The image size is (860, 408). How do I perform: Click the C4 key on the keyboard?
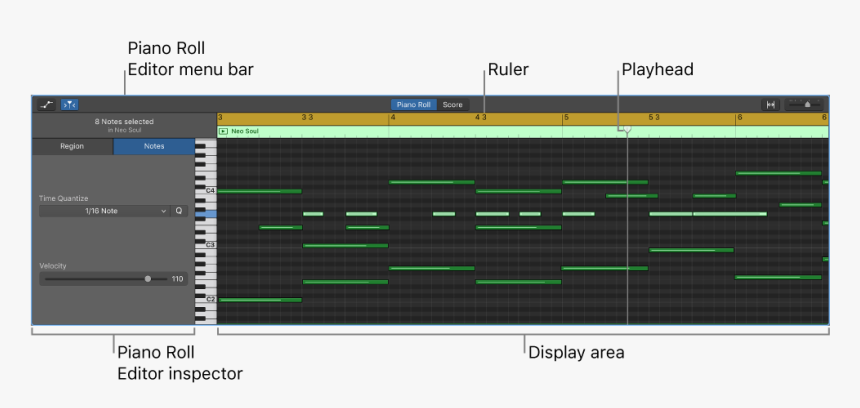click(206, 190)
